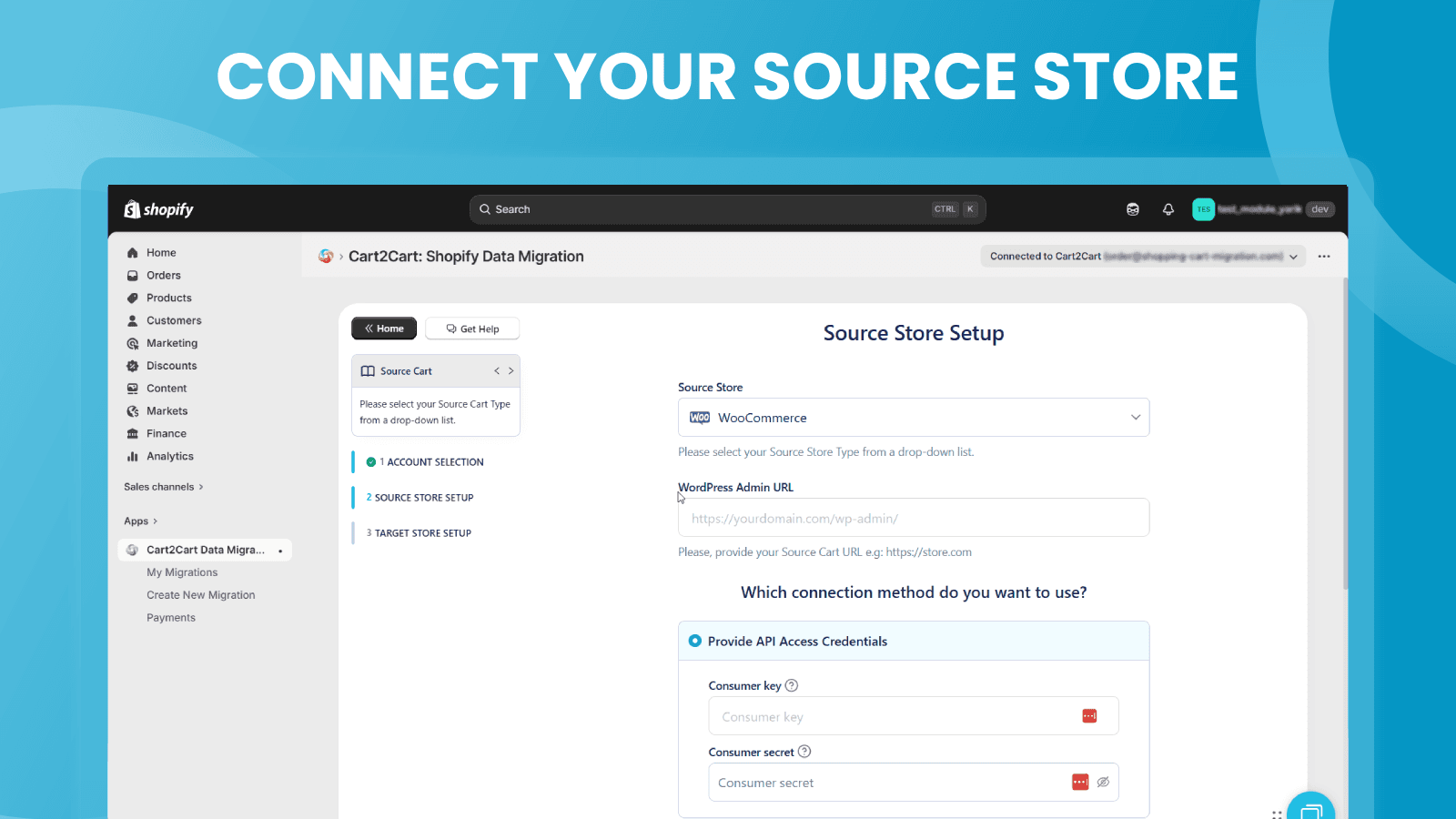
Task: Click the Products tag icon
Action: pos(133,298)
